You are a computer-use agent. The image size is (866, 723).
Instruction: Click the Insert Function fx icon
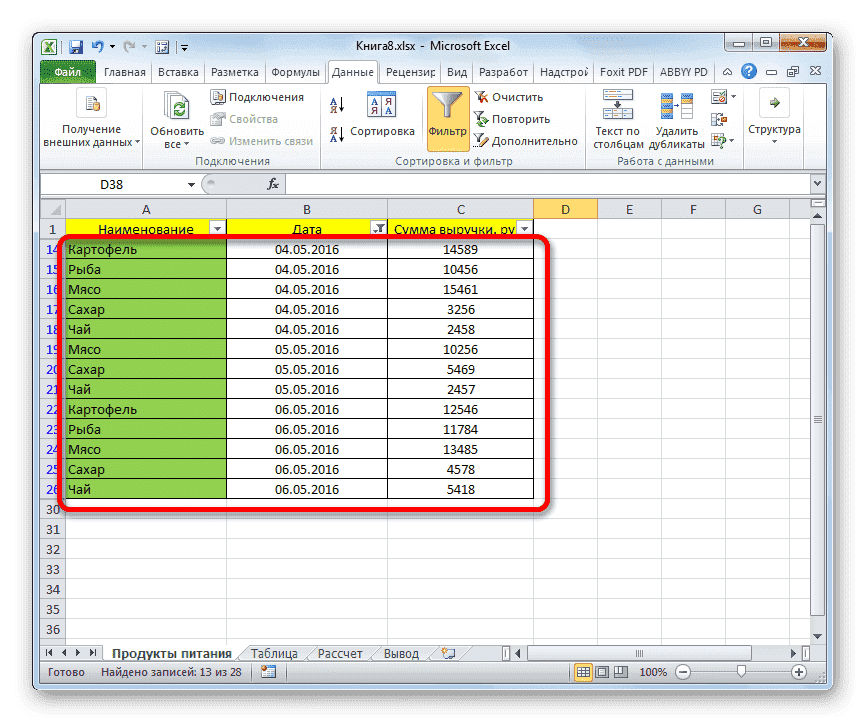[x=272, y=184]
